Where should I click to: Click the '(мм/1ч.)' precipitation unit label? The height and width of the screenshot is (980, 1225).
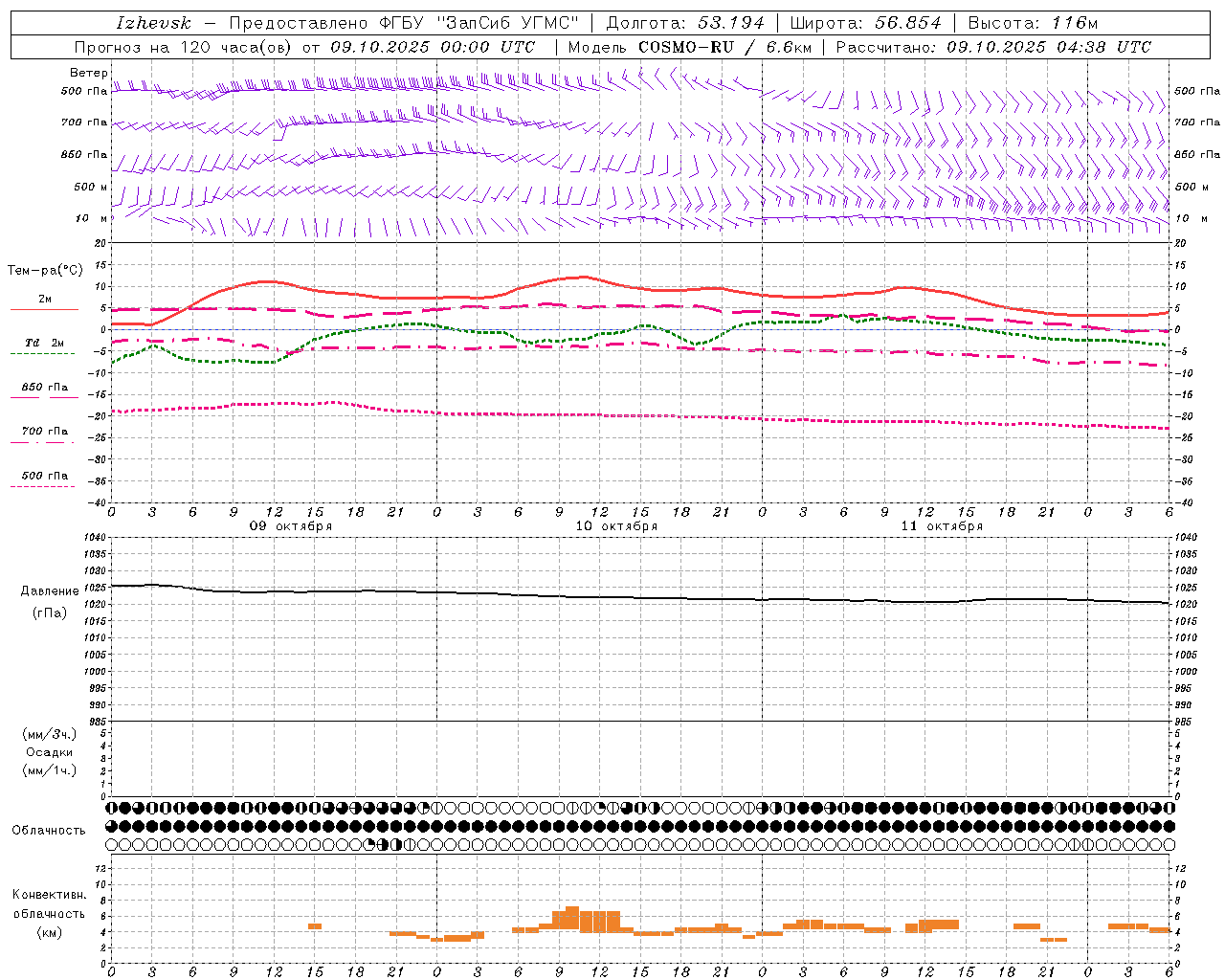[50, 770]
